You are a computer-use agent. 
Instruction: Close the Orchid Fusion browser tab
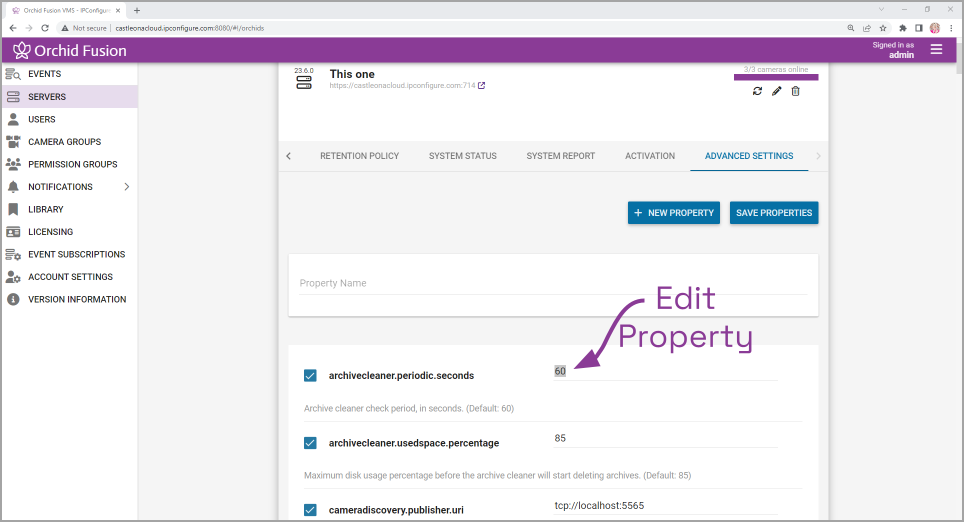pyautogui.click(x=118, y=10)
